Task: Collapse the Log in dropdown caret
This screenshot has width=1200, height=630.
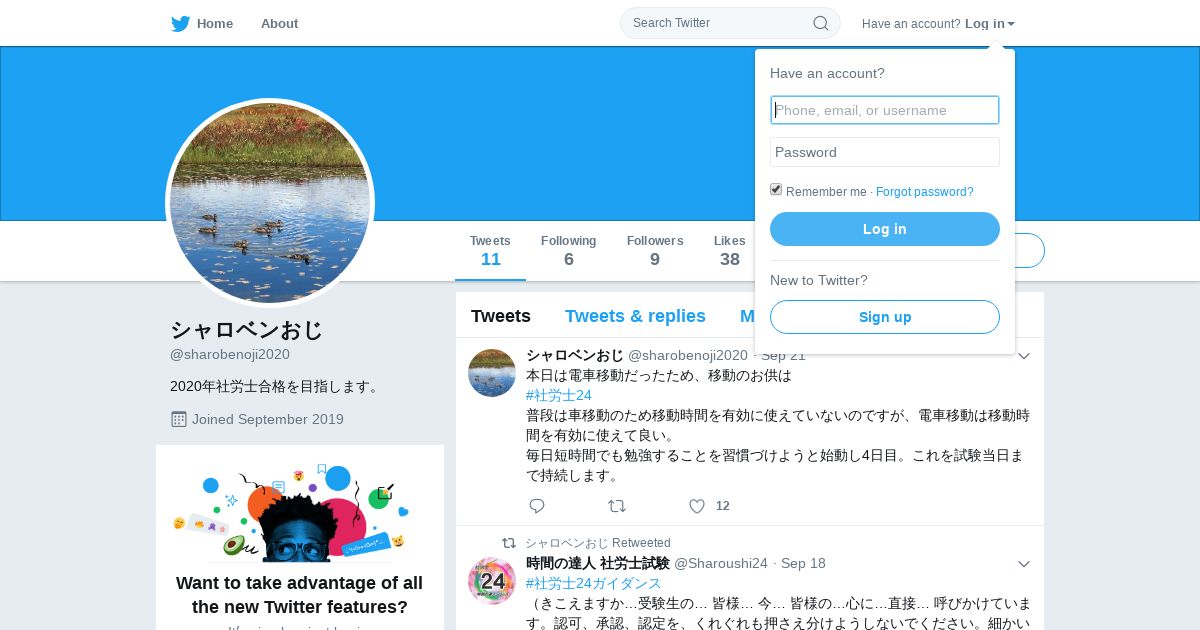Action: click(1011, 24)
